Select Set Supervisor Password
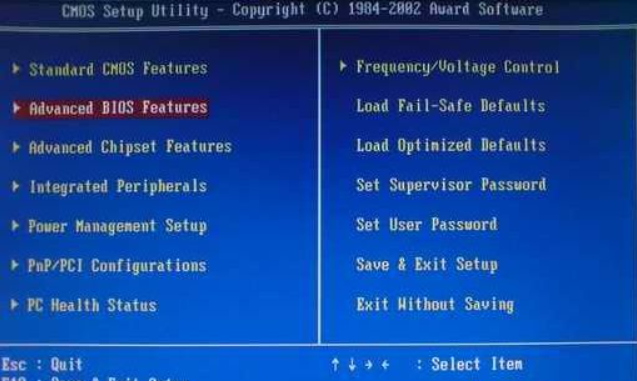 [451, 185]
